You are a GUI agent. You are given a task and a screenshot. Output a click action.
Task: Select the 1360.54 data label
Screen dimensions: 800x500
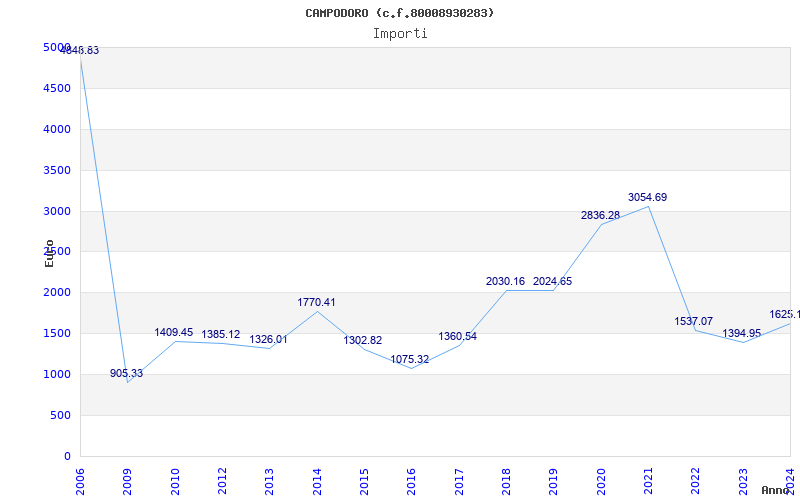coord(458,337)
